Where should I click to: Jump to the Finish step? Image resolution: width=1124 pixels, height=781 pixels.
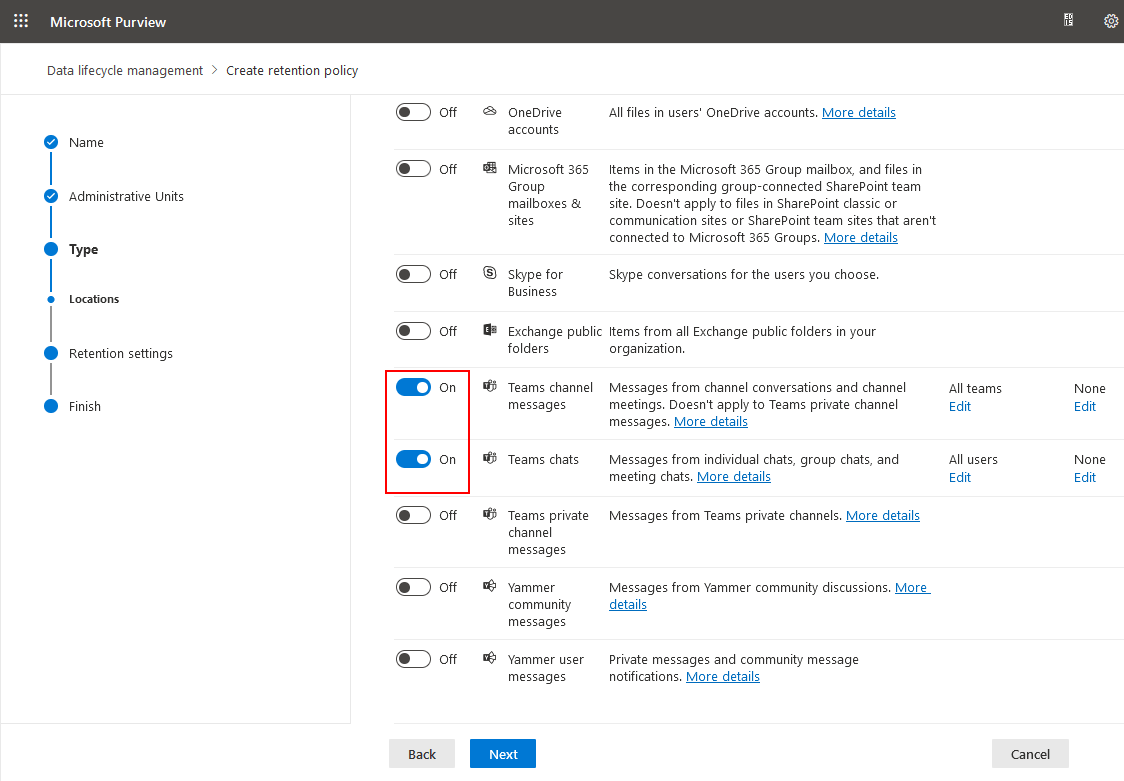tap(85, 406)
